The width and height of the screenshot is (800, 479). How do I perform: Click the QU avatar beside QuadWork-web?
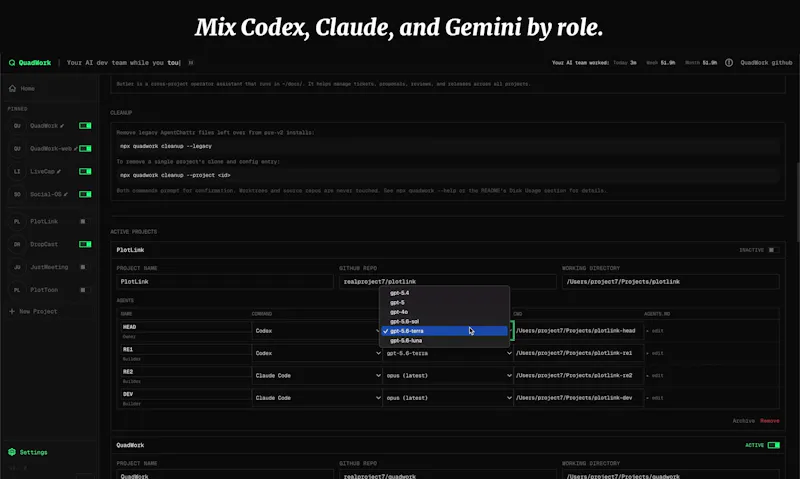point(17,148)
